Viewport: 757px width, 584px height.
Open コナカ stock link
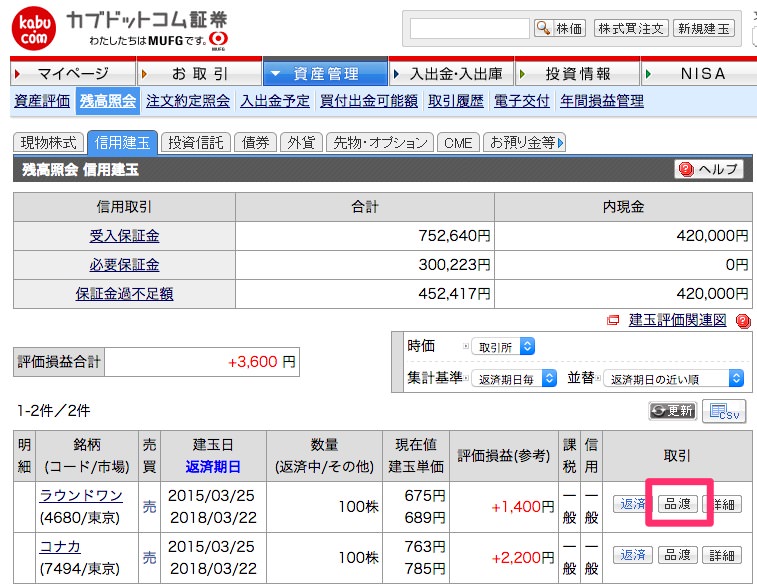[x=60, y=547]
